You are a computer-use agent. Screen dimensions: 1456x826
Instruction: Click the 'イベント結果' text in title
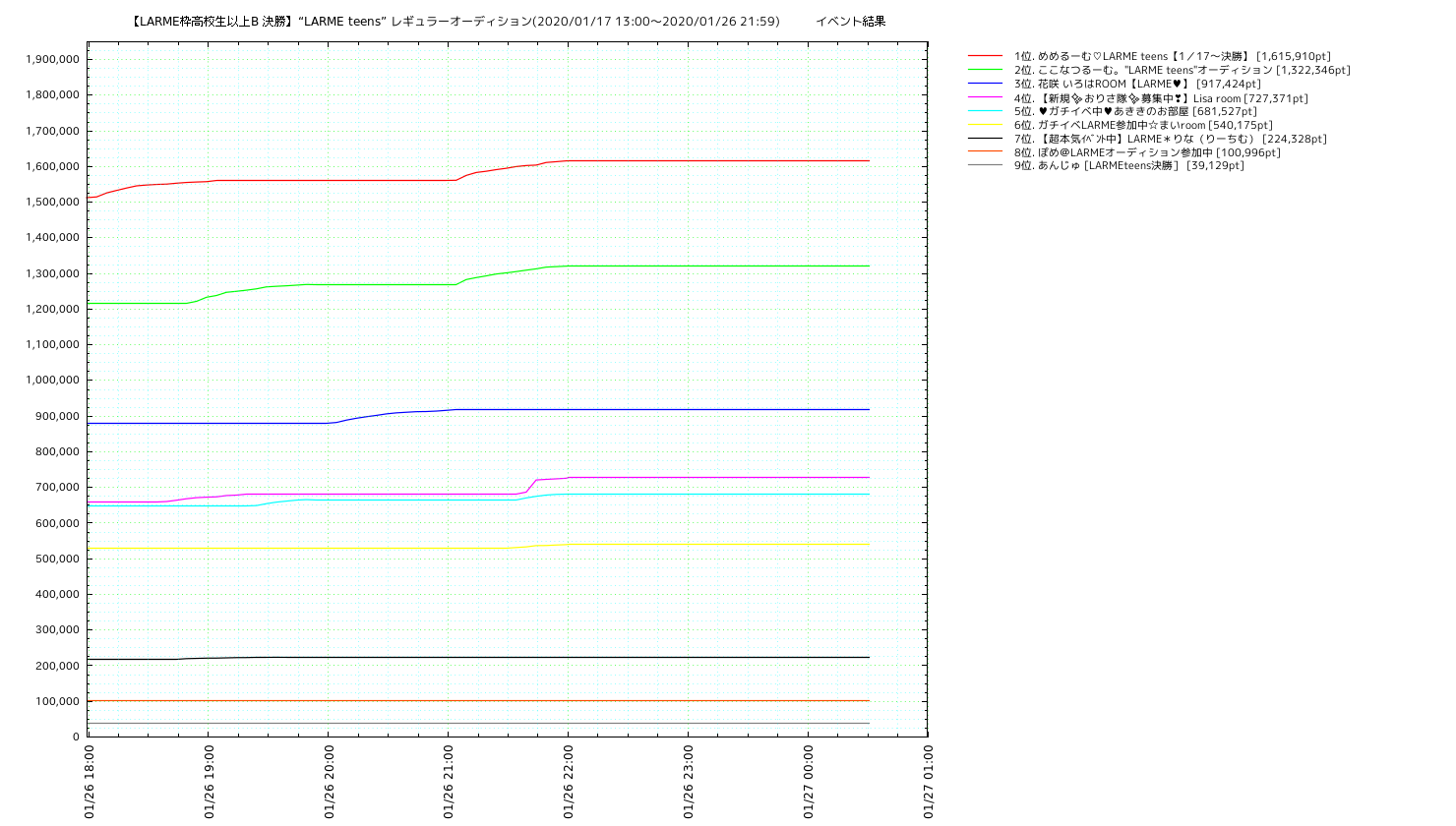pos(850,21)
